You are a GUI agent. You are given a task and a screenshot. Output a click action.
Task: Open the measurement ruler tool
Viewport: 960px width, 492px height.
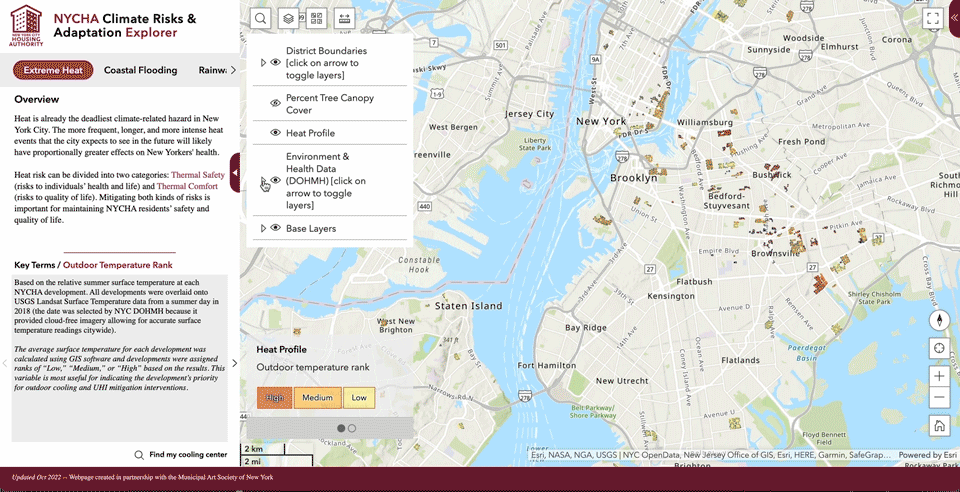(x=344, y=18)
